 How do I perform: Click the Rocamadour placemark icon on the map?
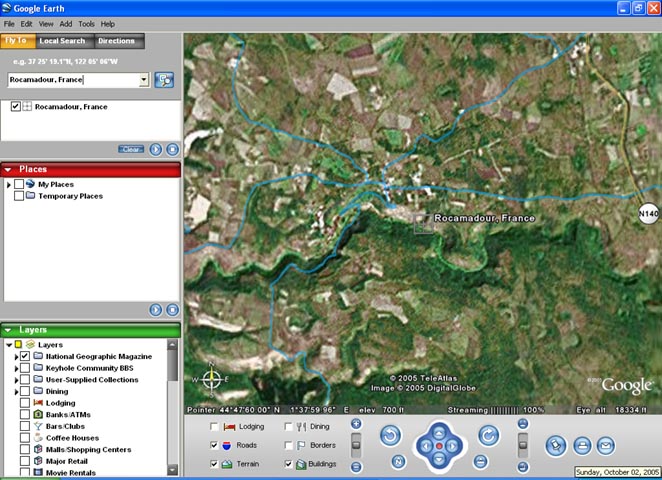(x=423, y=223)
